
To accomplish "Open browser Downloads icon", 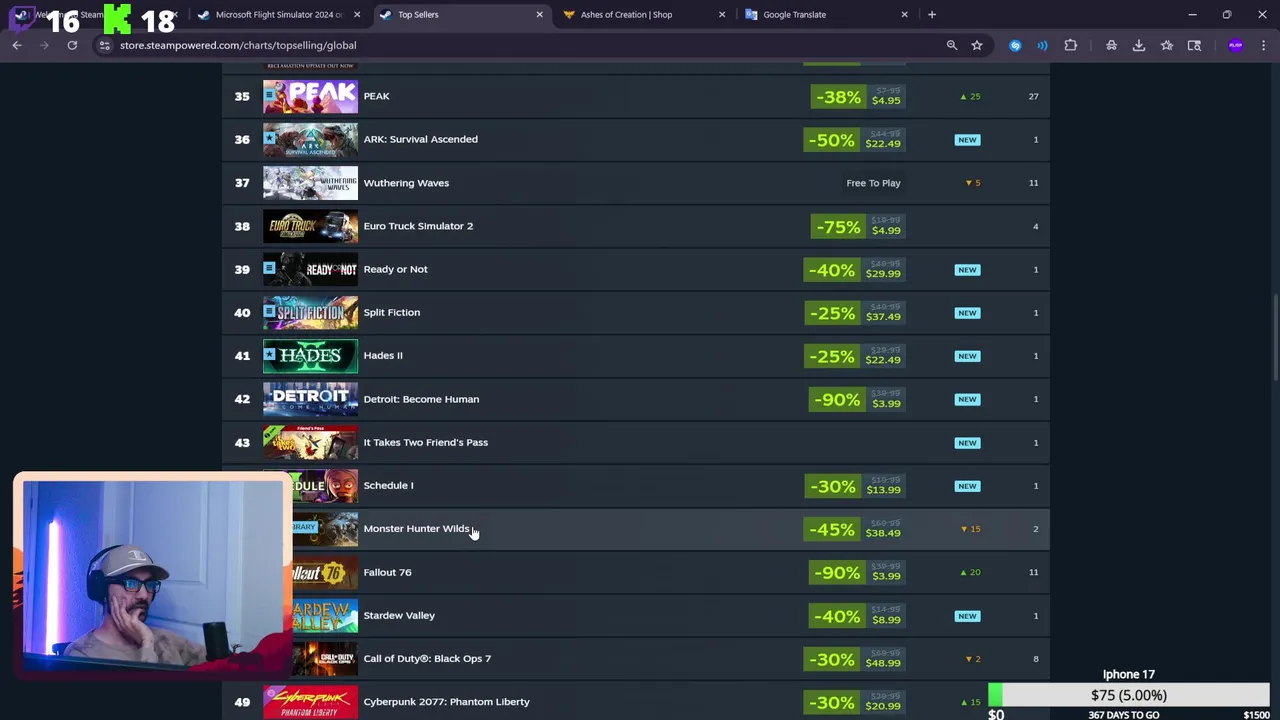I will pyautogui.click(x=1139, y=45).
